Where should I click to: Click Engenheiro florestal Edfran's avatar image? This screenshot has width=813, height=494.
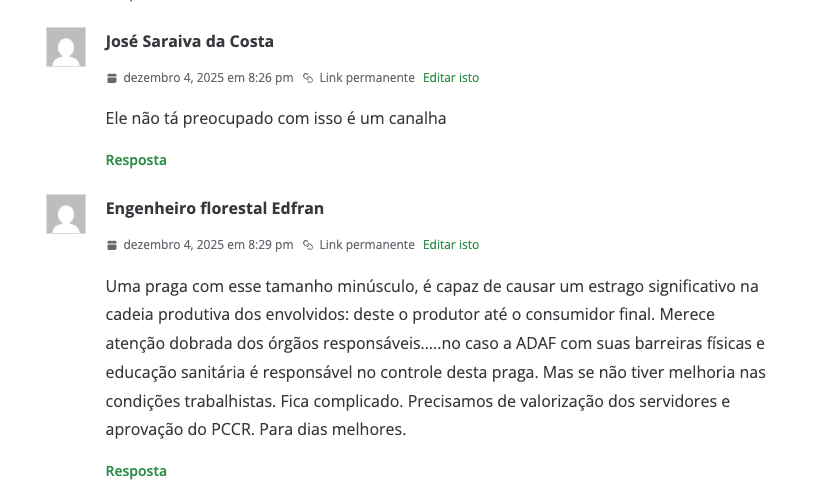(x=66, y=214)
